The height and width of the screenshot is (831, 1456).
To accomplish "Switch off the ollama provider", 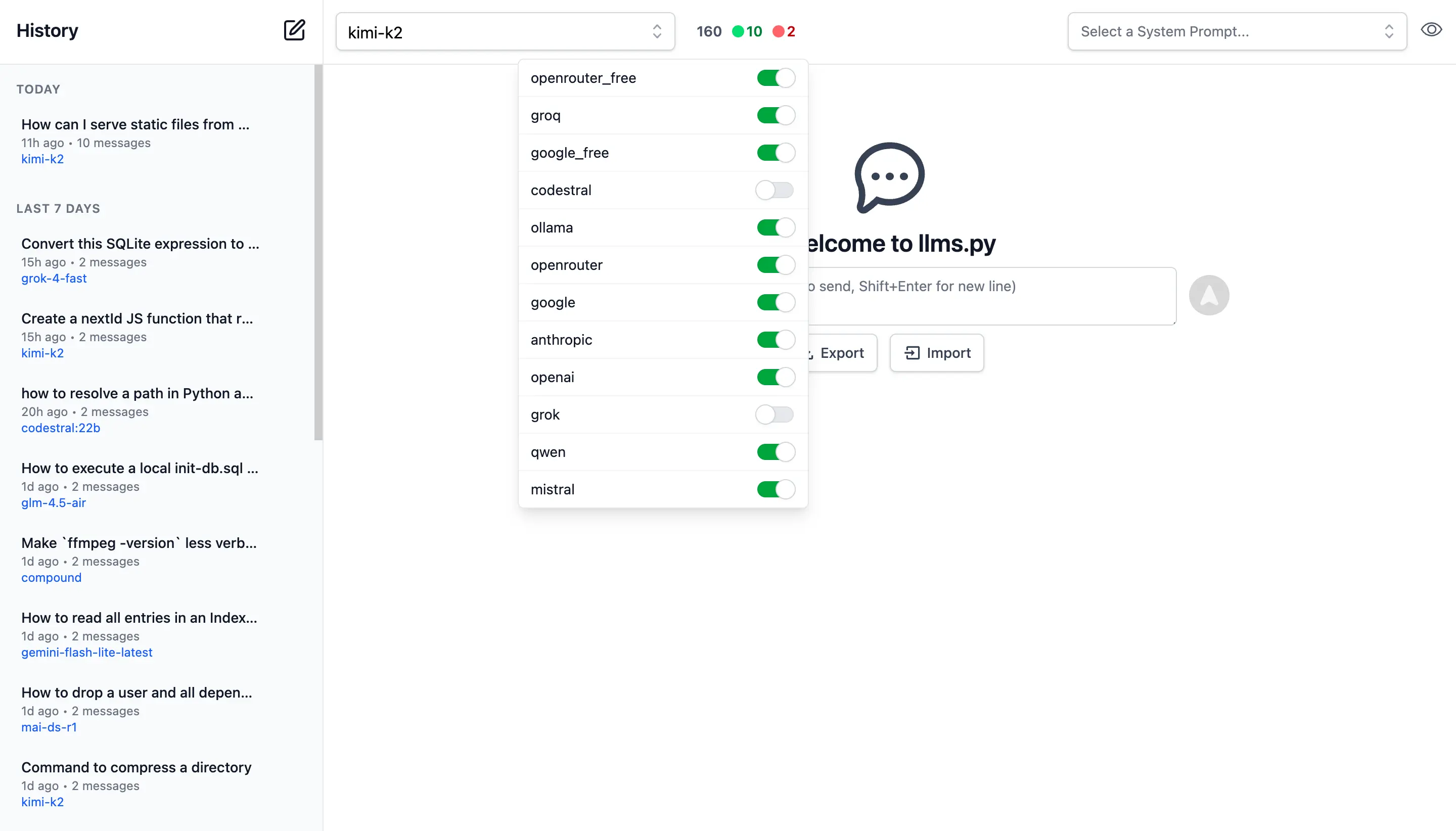I will (776, 228).
